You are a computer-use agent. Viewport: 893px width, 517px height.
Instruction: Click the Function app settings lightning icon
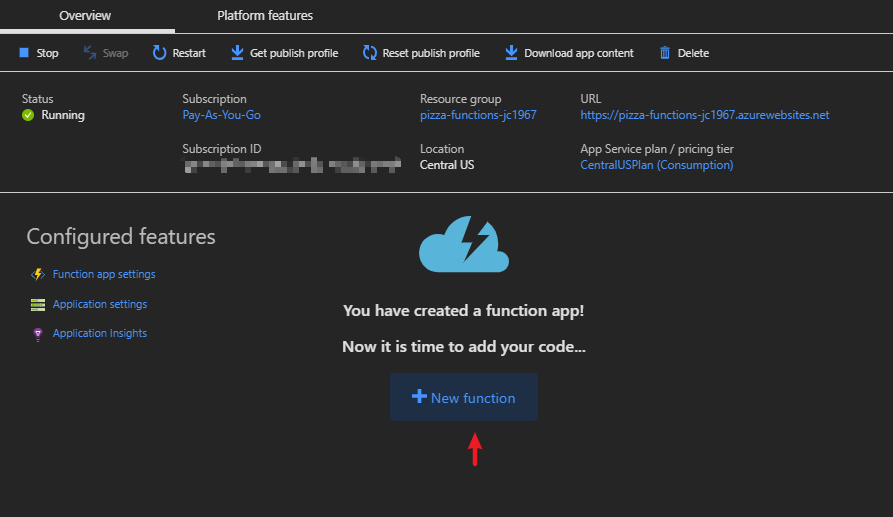pos(38,274)
